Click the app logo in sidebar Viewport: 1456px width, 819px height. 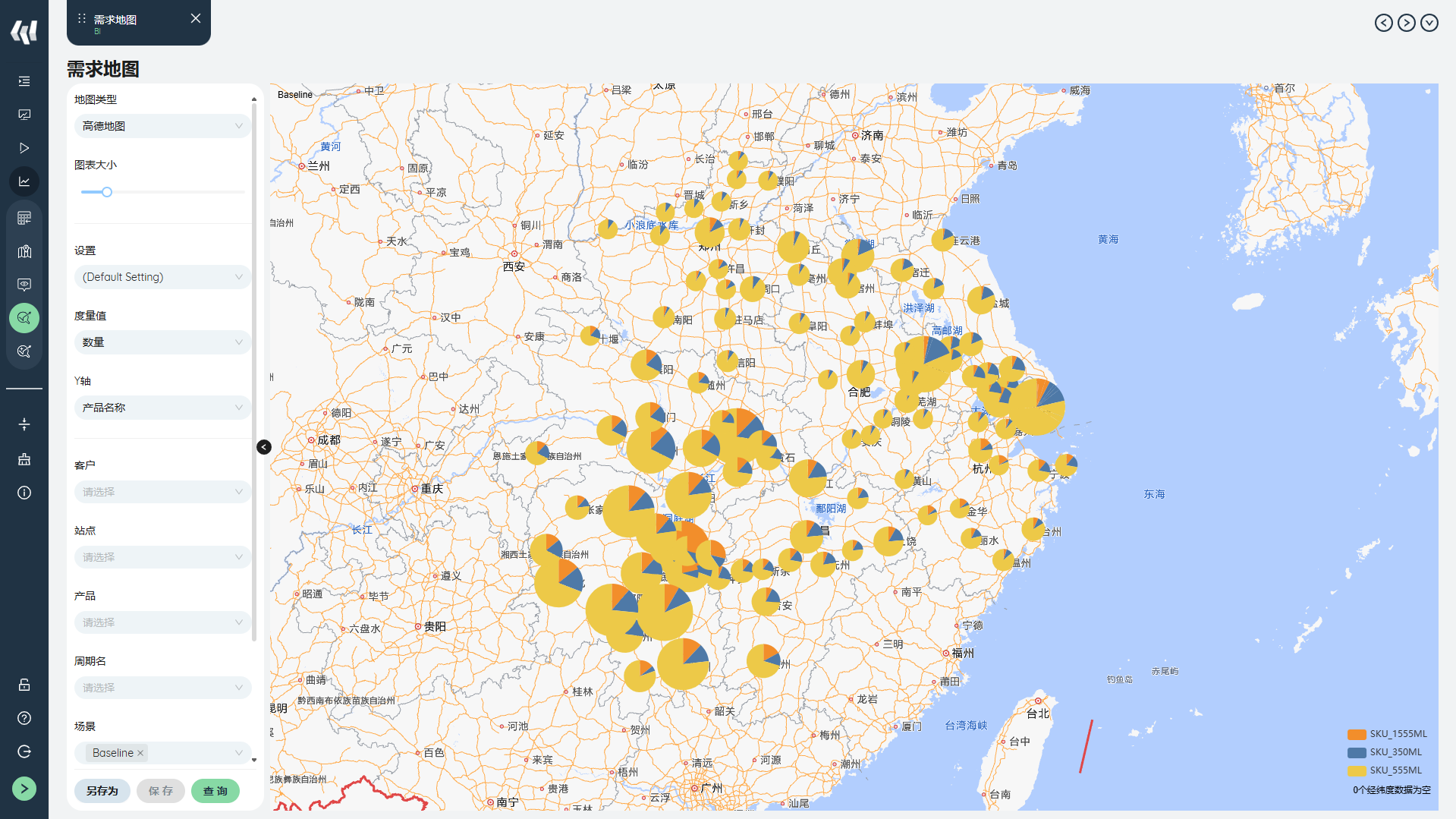coord(24,32)
